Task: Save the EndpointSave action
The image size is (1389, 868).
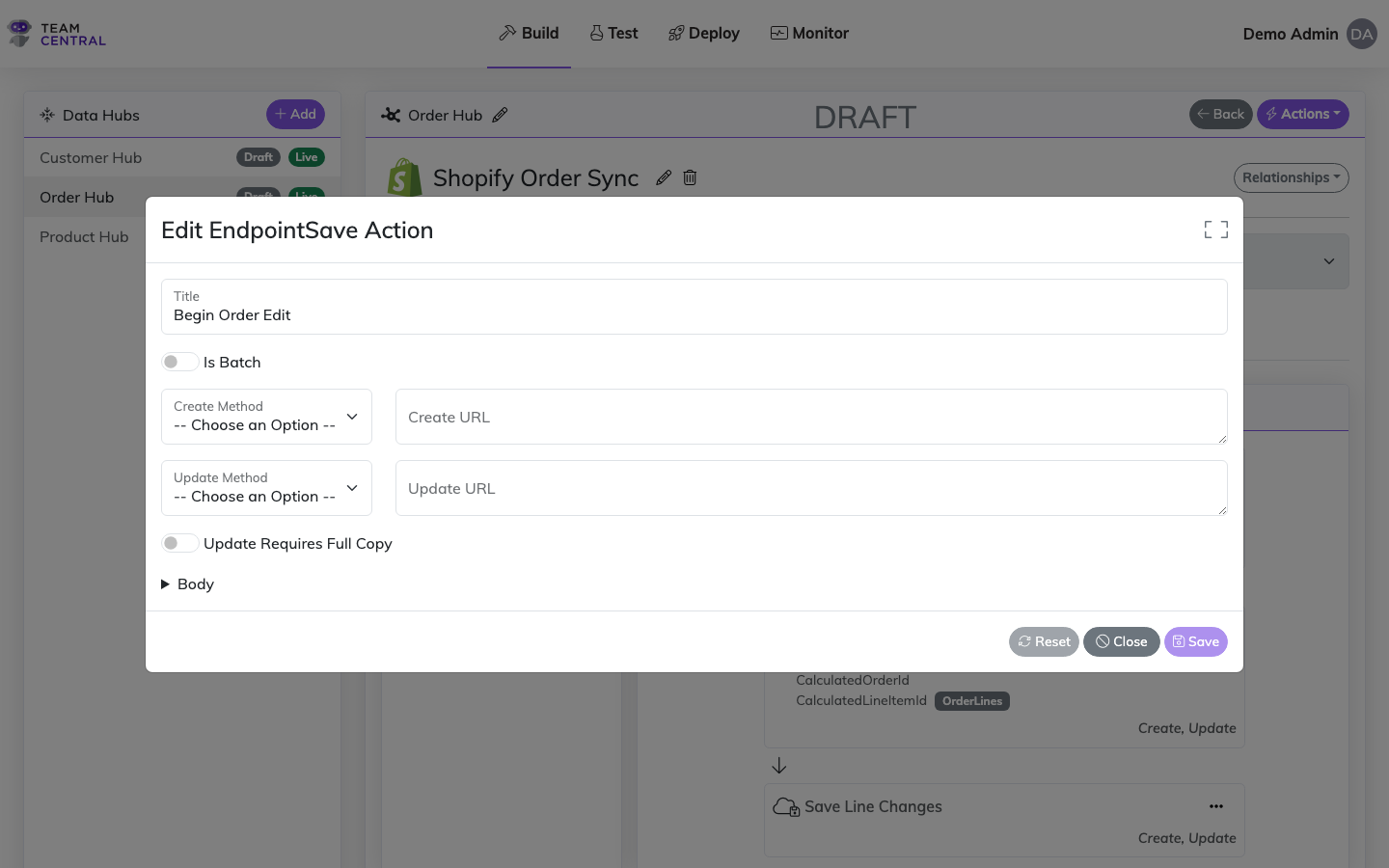Action: [1195, 641]
